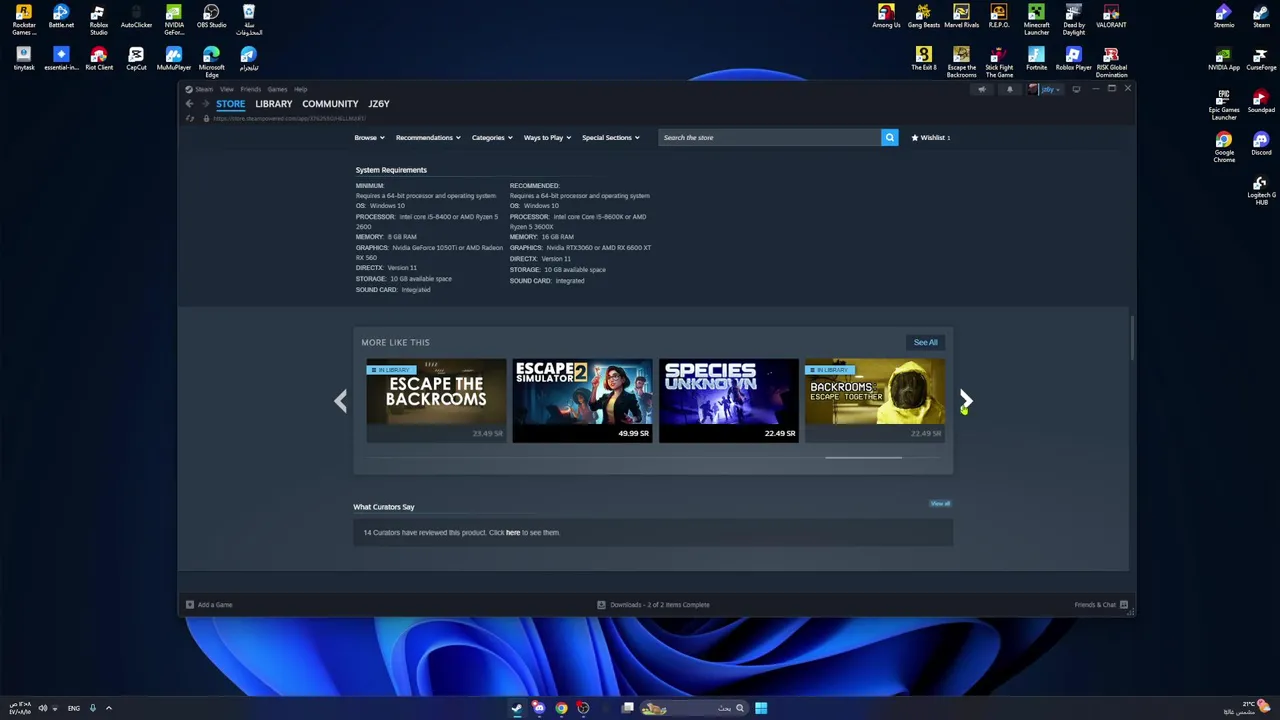1280x720 pixels.
Task: Launch Battle.net from the desktop
Action: click(61, 16)
